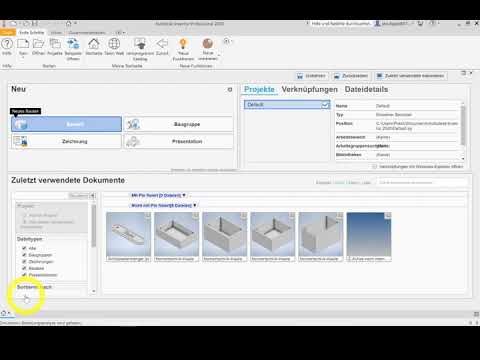Select the Erste Schritte ribbon tab
The height and width of the screenshot is (360, 480).
(32, 32)
